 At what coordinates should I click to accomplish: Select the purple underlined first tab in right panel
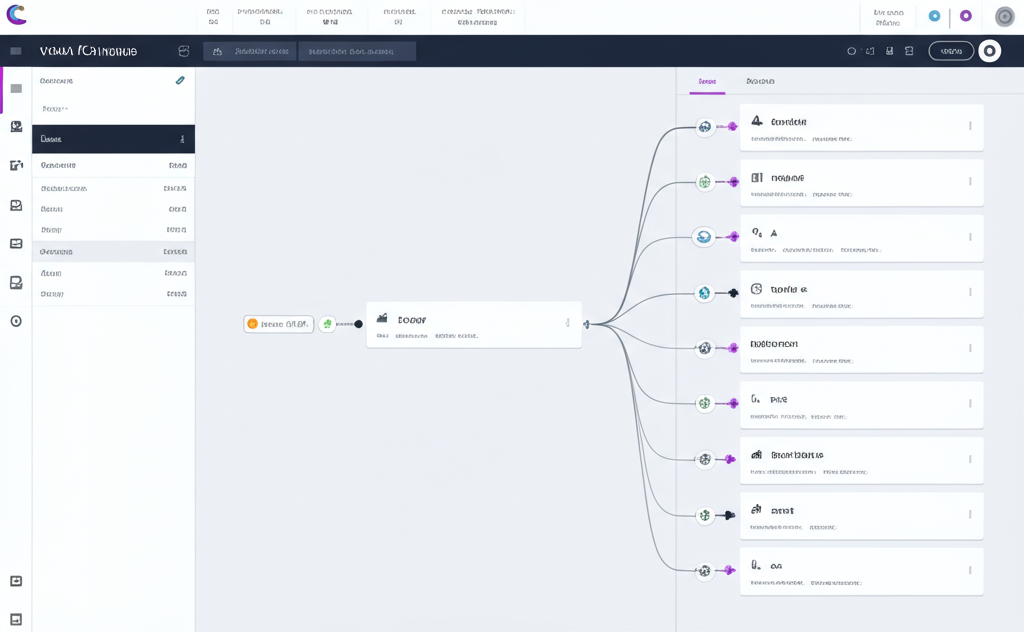[x=707, y=81]
